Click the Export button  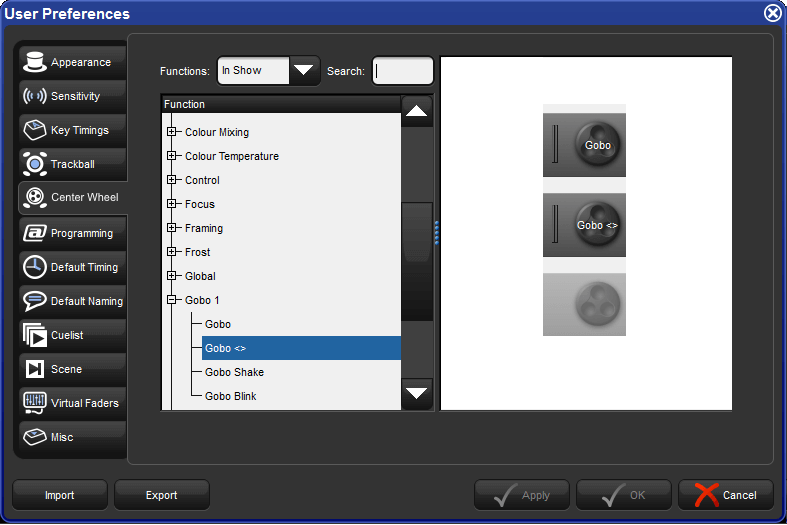162,495
